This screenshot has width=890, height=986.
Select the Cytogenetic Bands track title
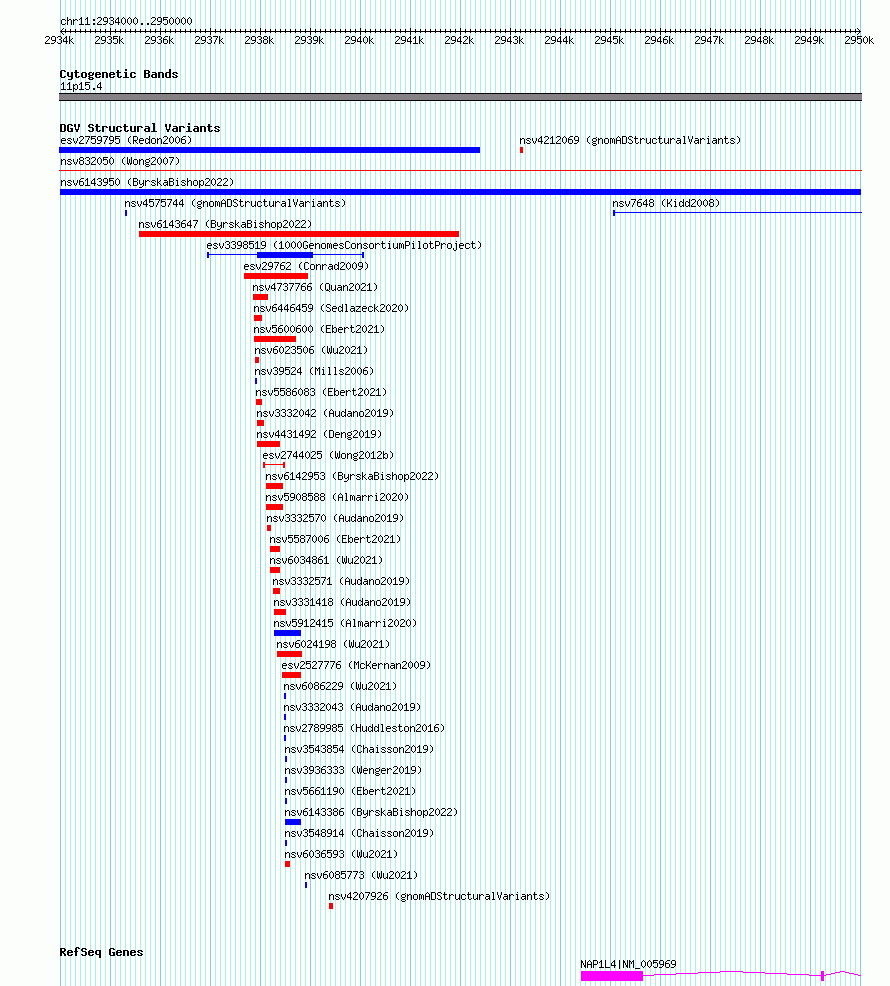coord(119,74)
